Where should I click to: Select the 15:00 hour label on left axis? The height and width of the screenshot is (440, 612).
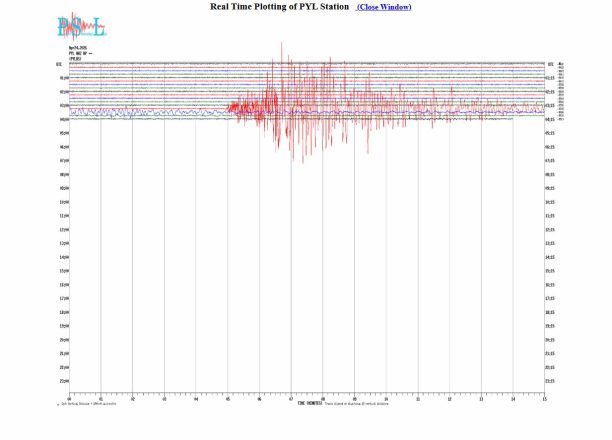pos(63,271)
